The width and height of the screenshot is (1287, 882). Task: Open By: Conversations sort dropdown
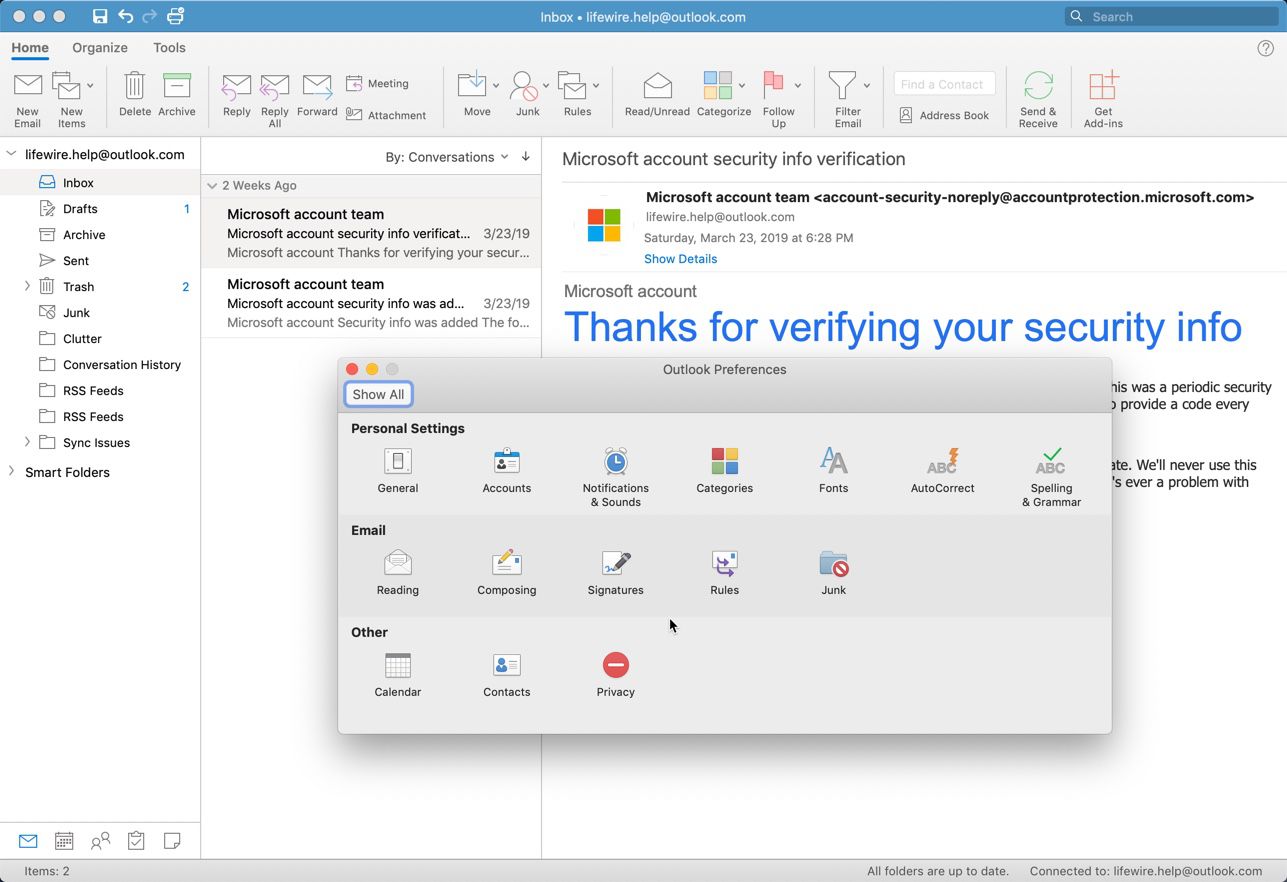coord(447,157)
